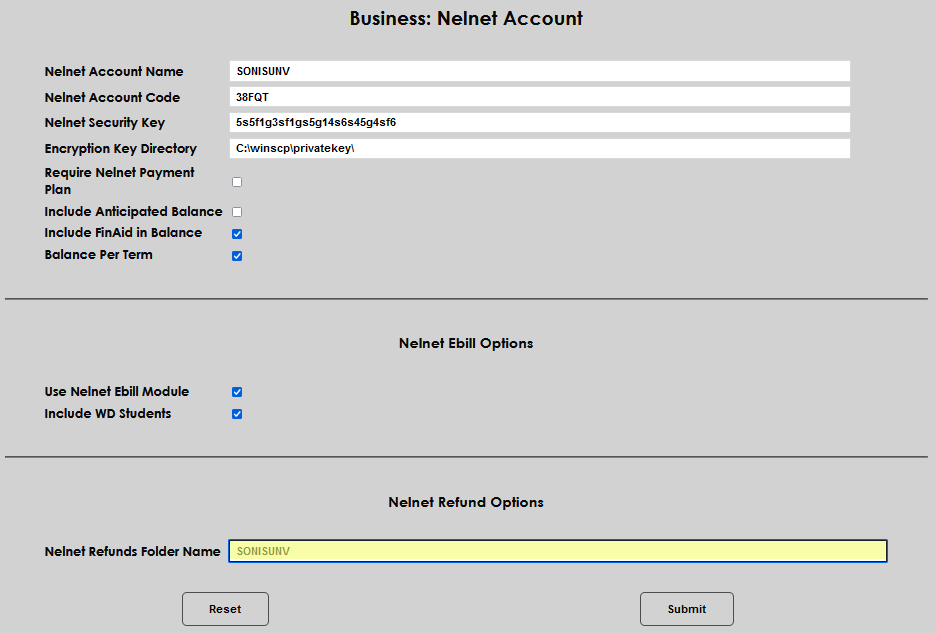Click the Balance Per Term label

click(x=98, y=254)
